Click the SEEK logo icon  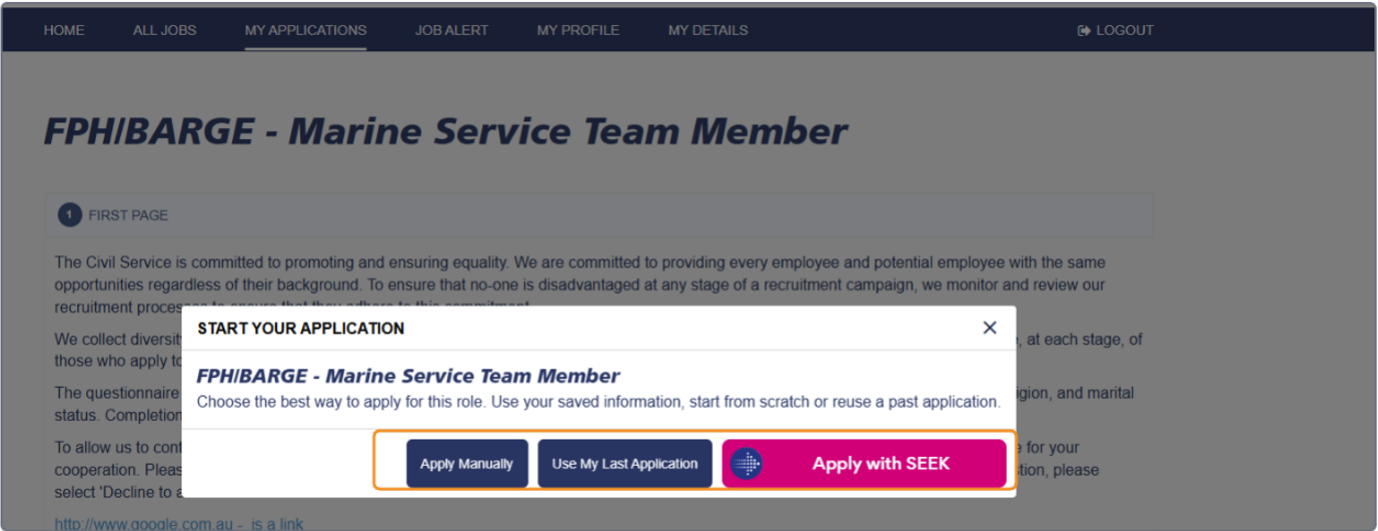tap(746, 464)
